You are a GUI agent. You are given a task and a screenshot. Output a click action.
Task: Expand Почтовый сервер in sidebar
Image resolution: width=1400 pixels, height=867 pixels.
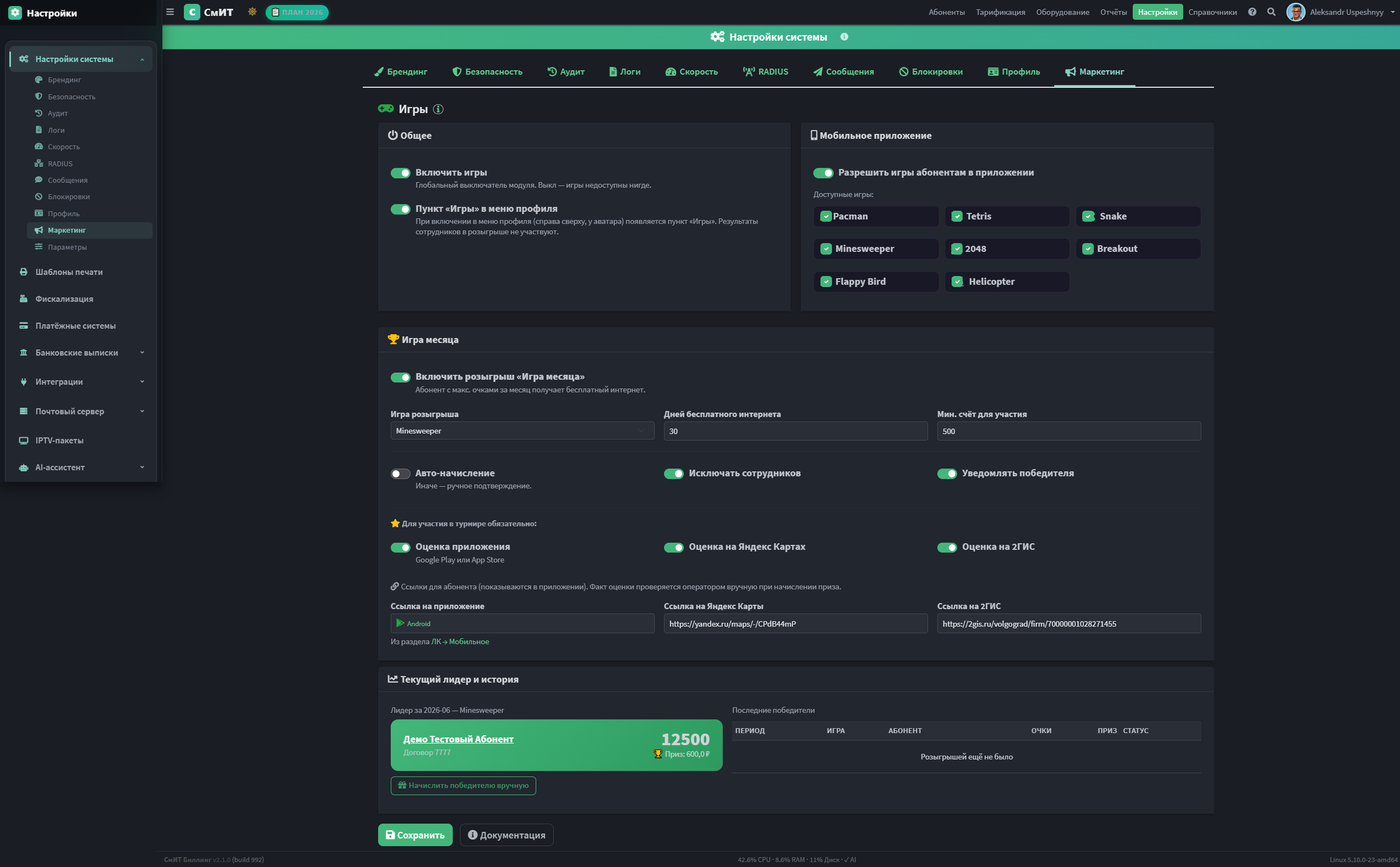(80, 411)
